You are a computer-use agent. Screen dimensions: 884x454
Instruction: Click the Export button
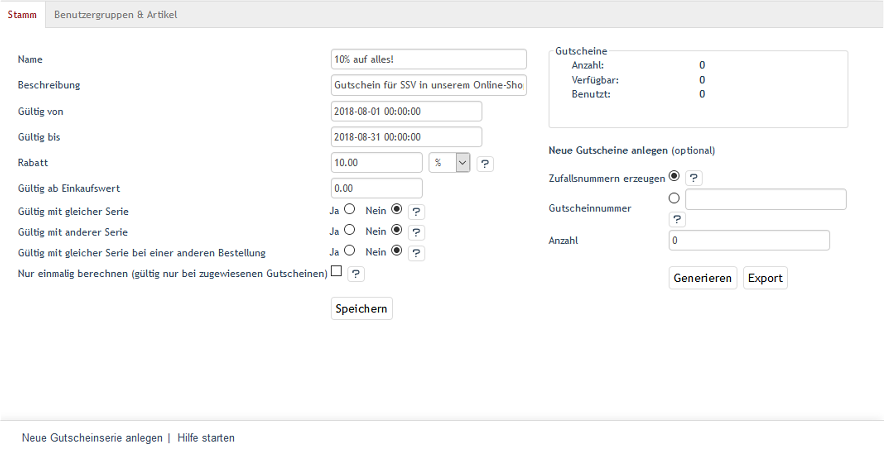point(765,278)
